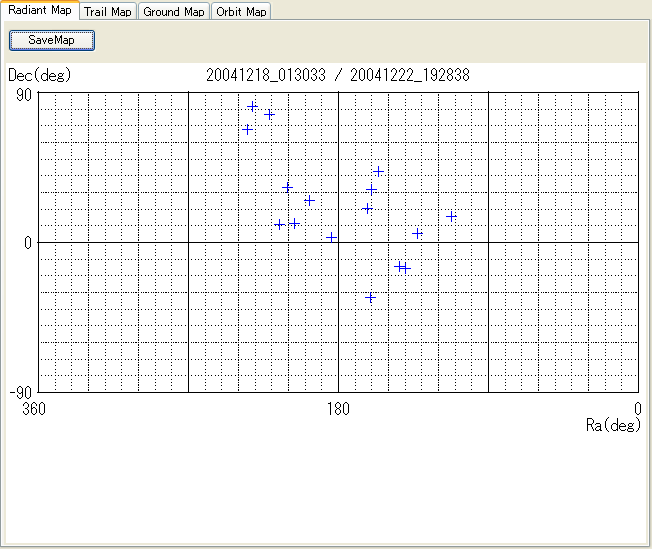The width and height of the screenshot is (652, 549).
Task: Click the date range title above plot
Action: tap(338, 75)
